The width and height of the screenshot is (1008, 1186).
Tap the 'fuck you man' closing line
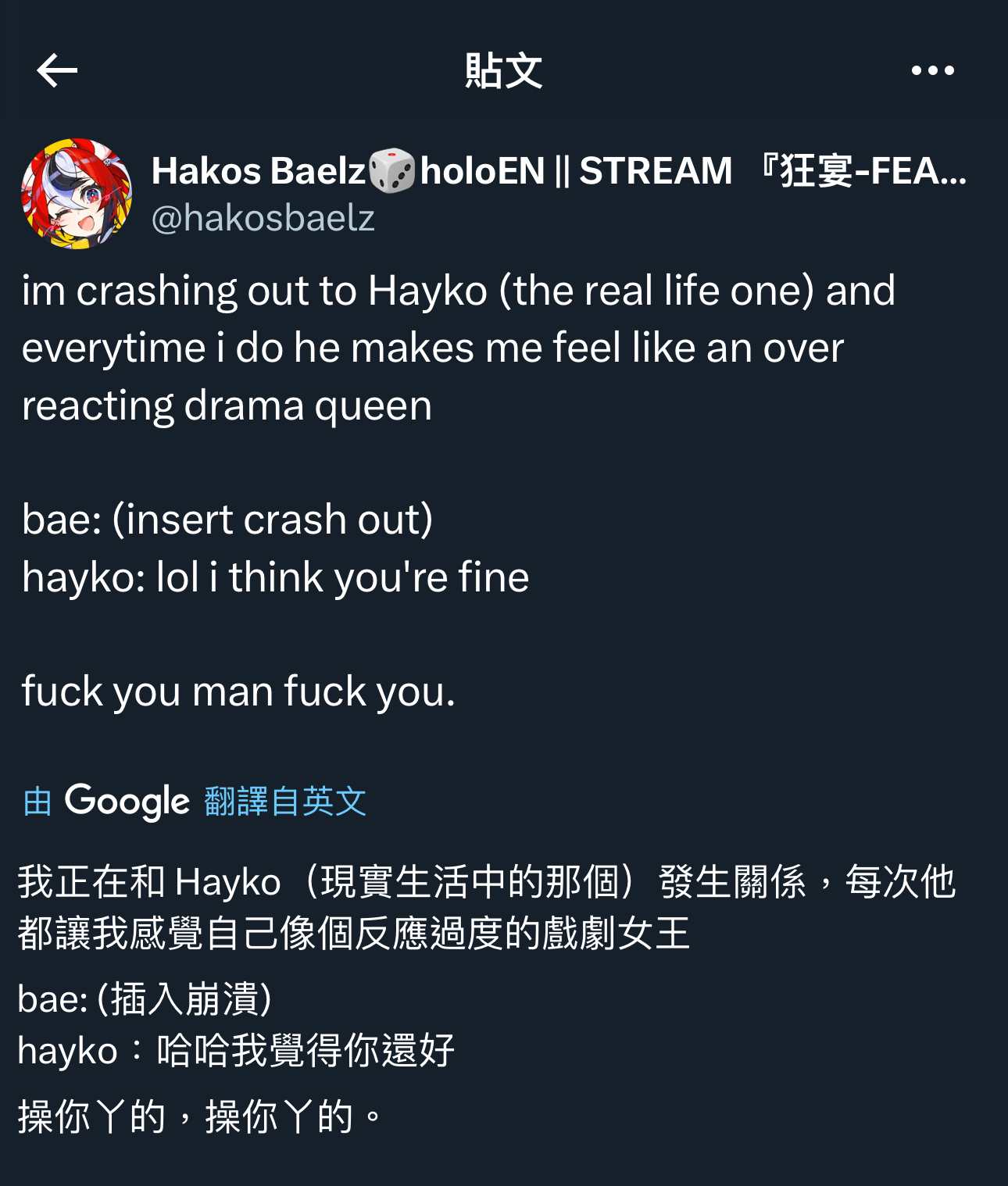coord(238,691)
